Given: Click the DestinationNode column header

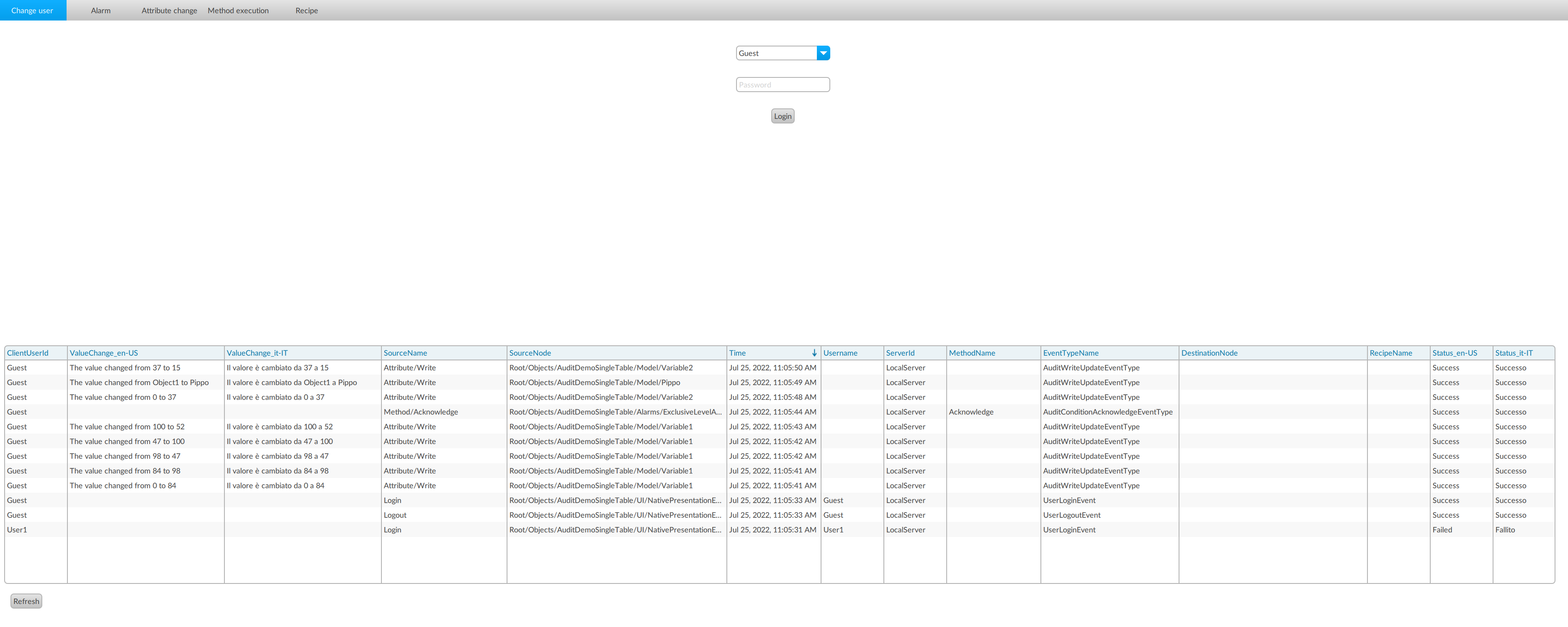Looking at the screenshot, I should coord(1209,353).
